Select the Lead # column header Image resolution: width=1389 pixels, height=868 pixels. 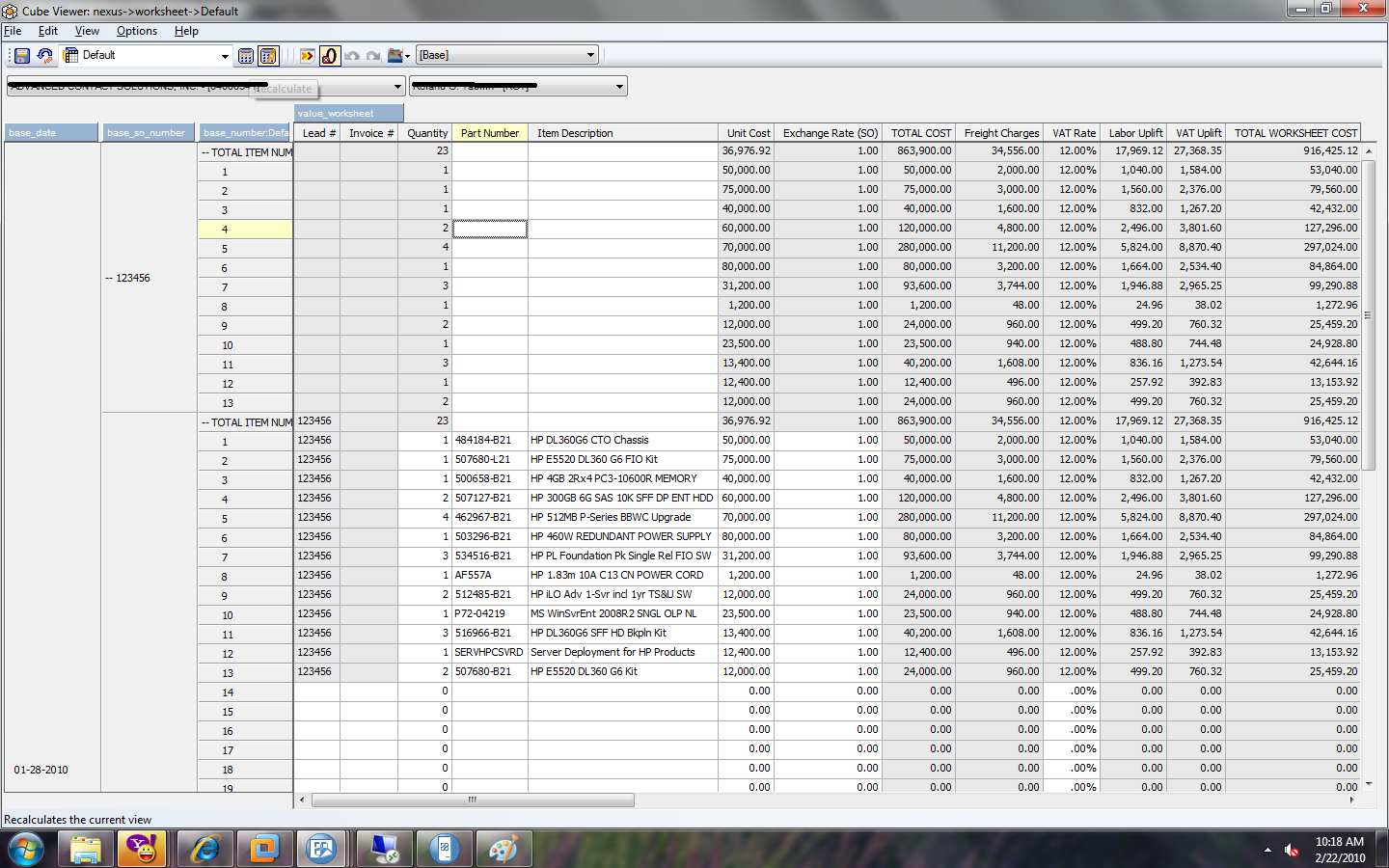tap(317, 133)
